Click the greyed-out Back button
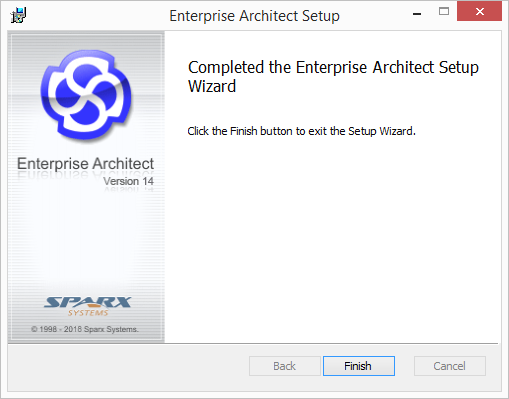 coord(284,366)
